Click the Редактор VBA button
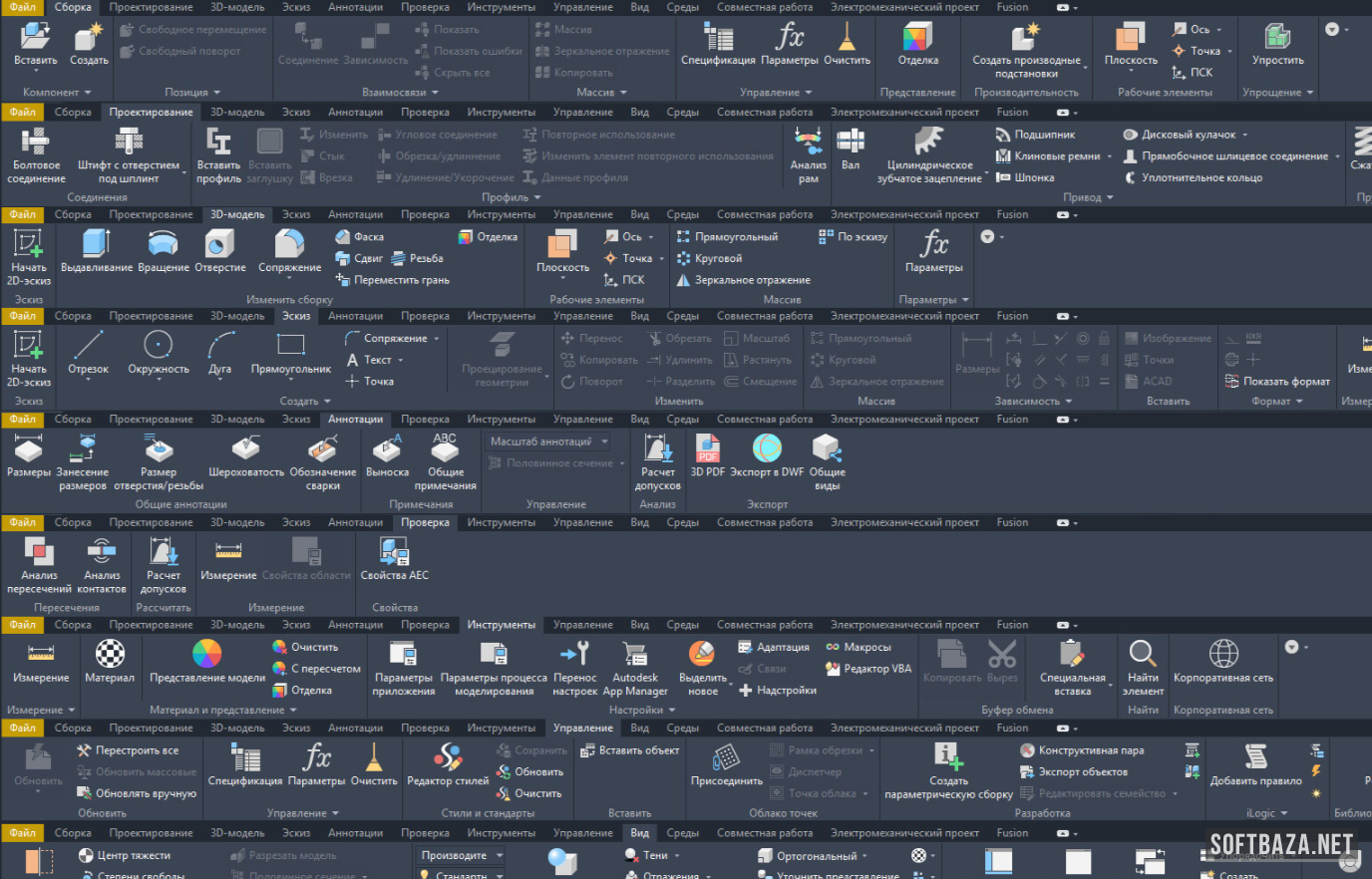Viewport: 1372px width, 879px height. coord(868,669)
